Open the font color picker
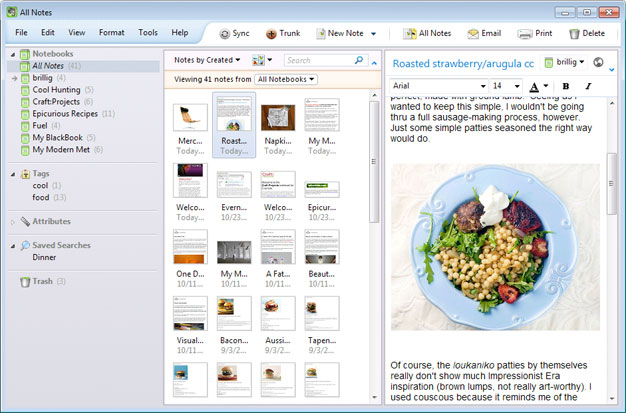Viewport: 626px width, 413px height. click(x=538, y=86)
